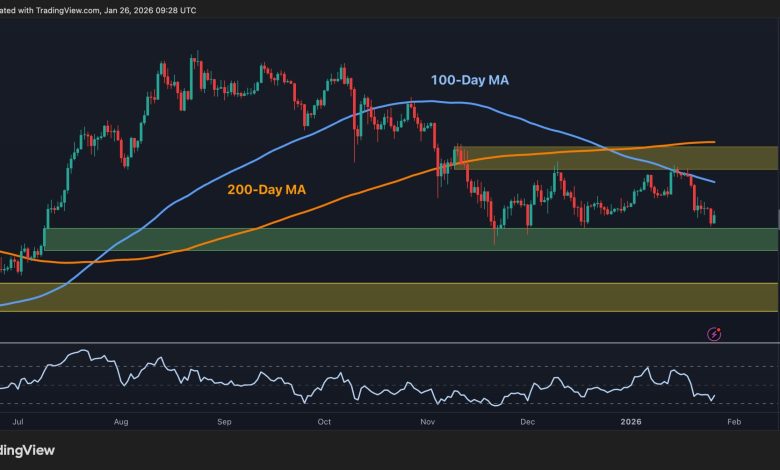This screenshot has height=470, width=780.
Task: Click the 2026 label on time axis
Action: (630, 423)
